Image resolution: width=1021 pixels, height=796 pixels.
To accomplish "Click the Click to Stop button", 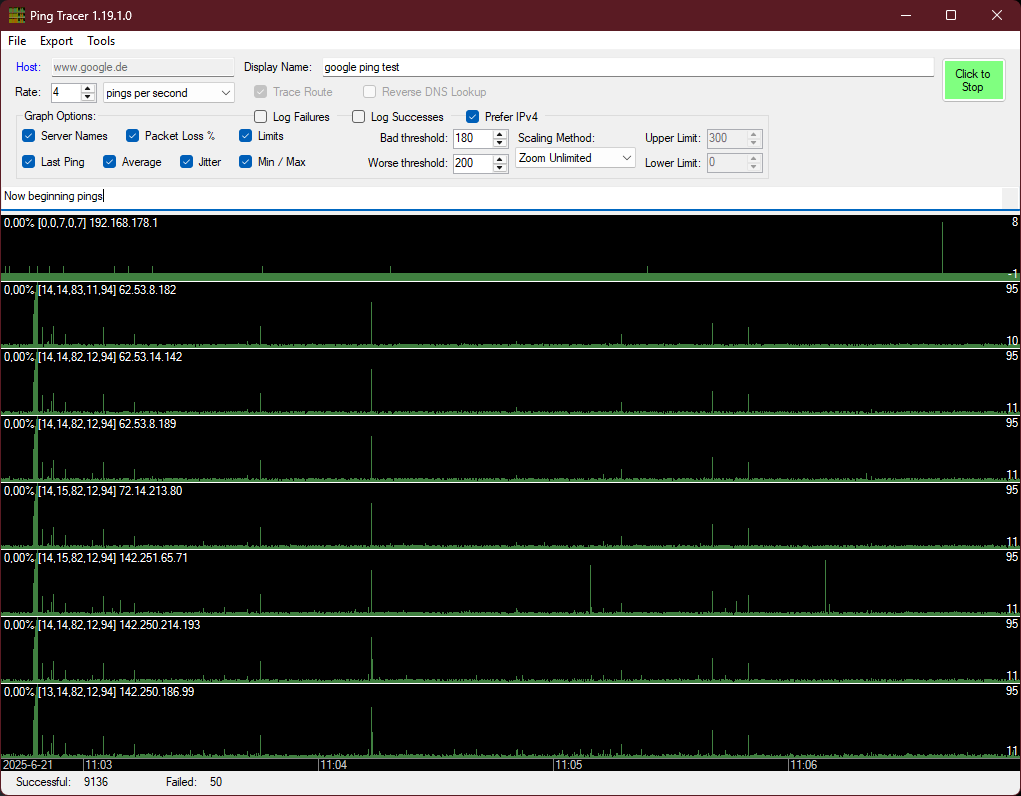I will pos(973,80).
